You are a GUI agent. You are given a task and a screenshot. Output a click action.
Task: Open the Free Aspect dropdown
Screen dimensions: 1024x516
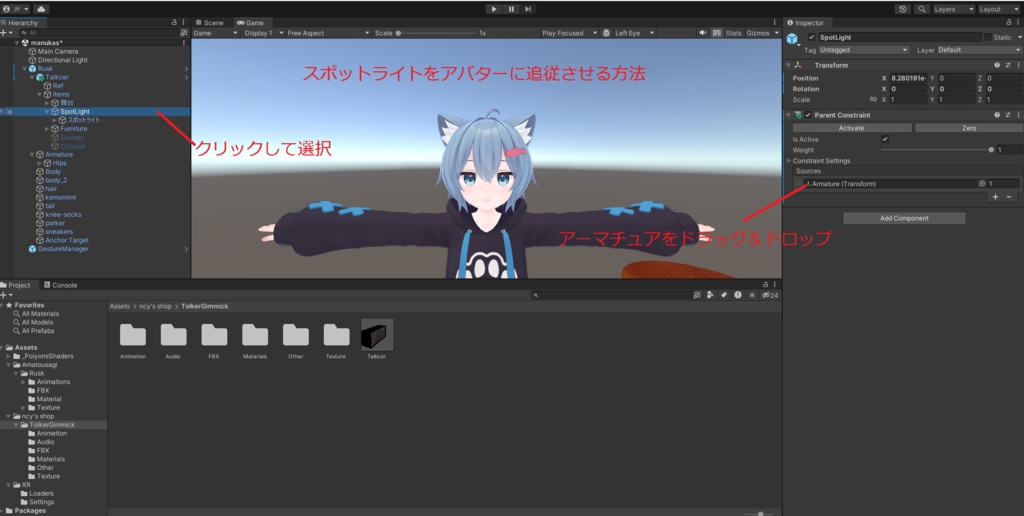click(x=328, y=33)
